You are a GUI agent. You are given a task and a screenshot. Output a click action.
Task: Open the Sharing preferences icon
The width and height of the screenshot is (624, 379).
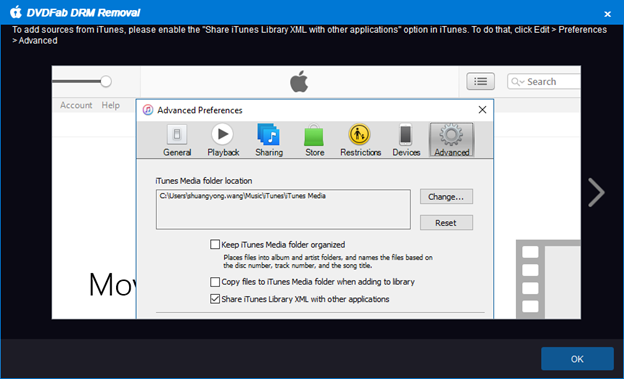[x=269, y=134]
